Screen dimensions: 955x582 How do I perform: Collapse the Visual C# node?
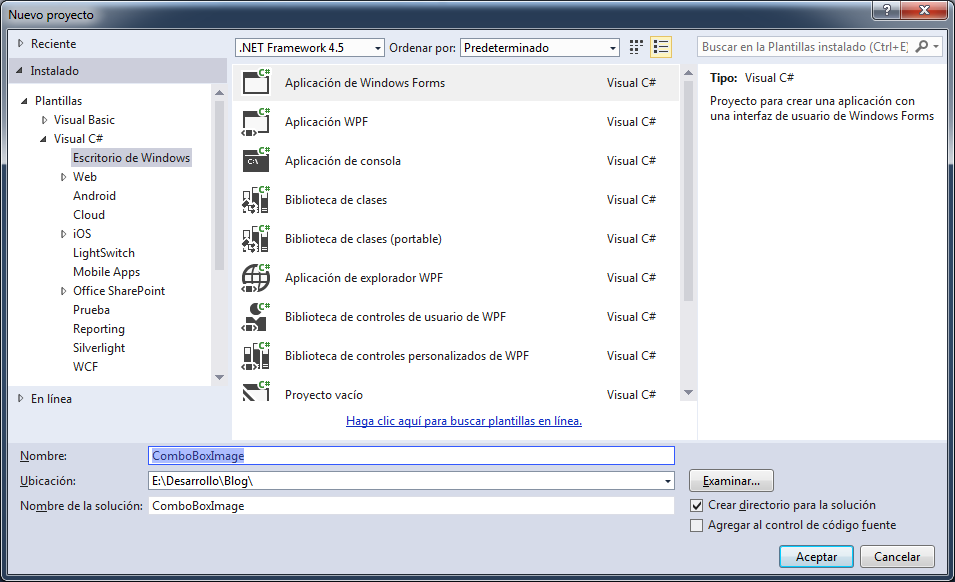43,138
